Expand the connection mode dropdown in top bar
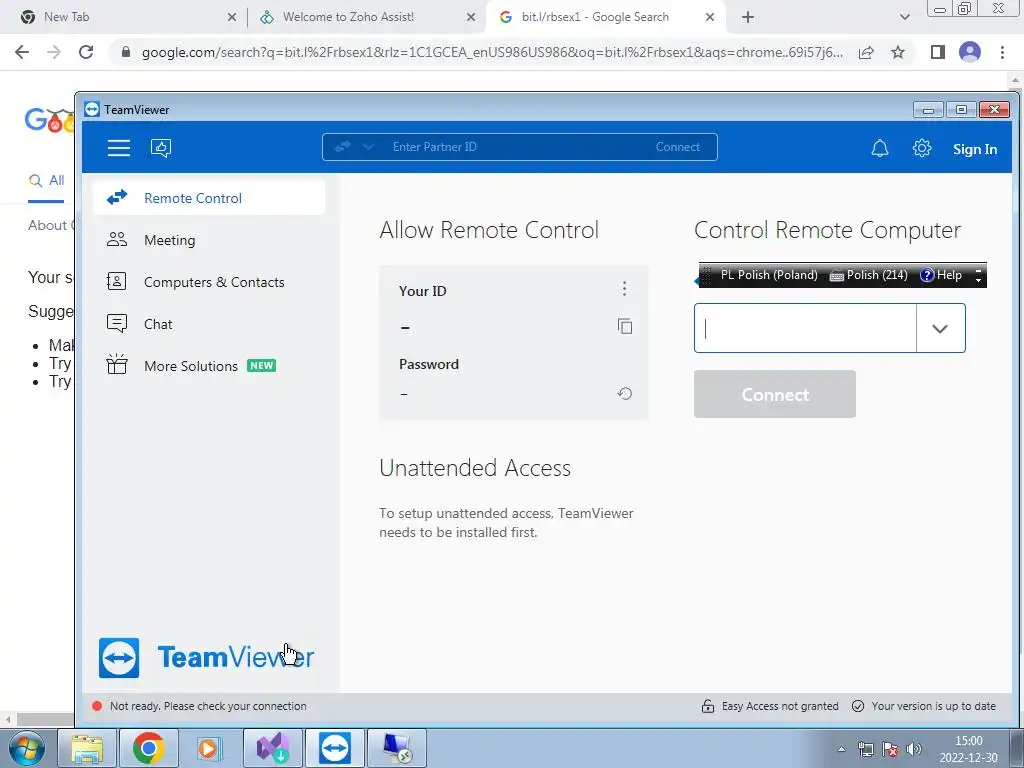The height and width of the screenshot is (768, 1024). point(368,147)
